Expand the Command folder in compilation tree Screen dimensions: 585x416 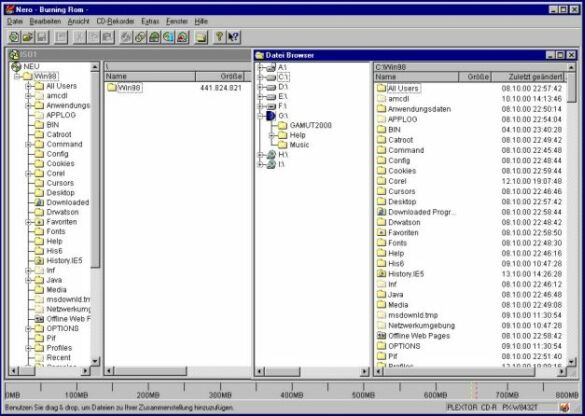pyautogui.click(x=28, y=144)
